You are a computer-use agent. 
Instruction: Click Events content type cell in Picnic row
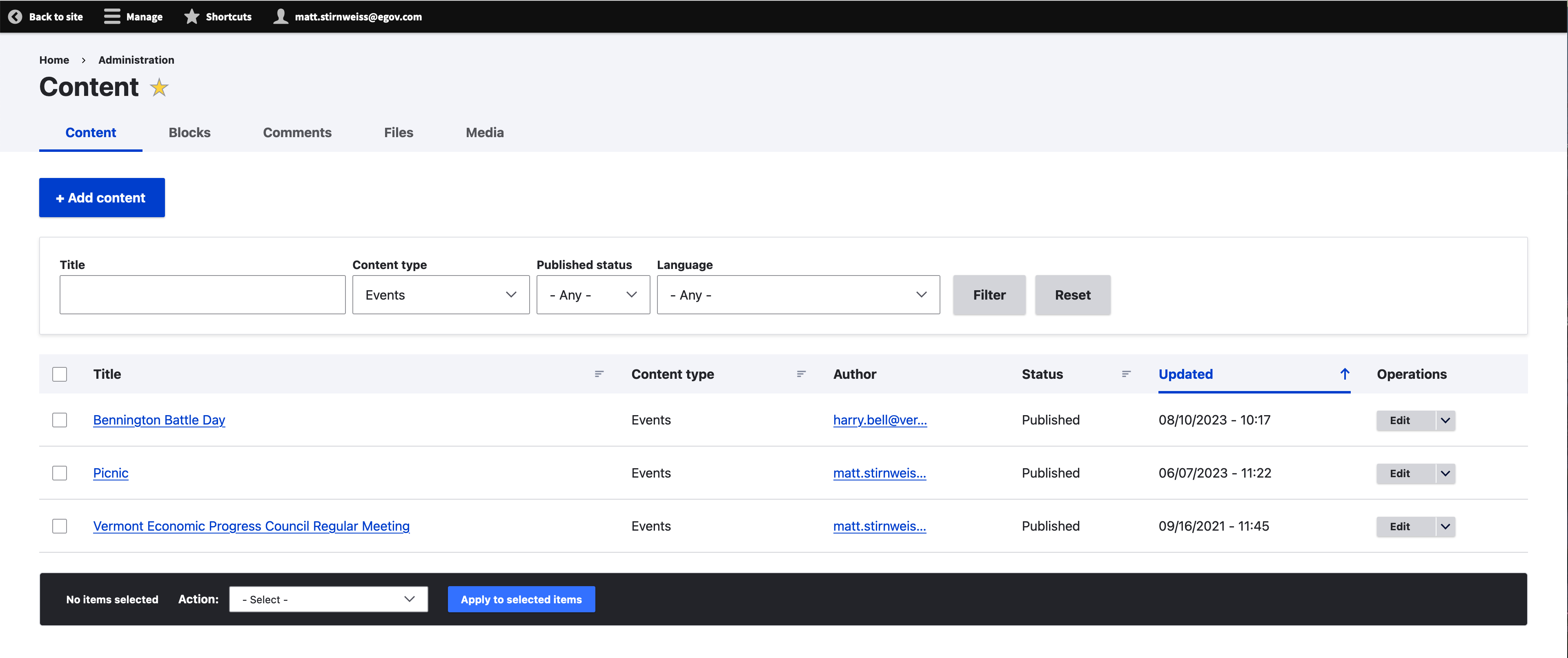[x=651, y=473]
